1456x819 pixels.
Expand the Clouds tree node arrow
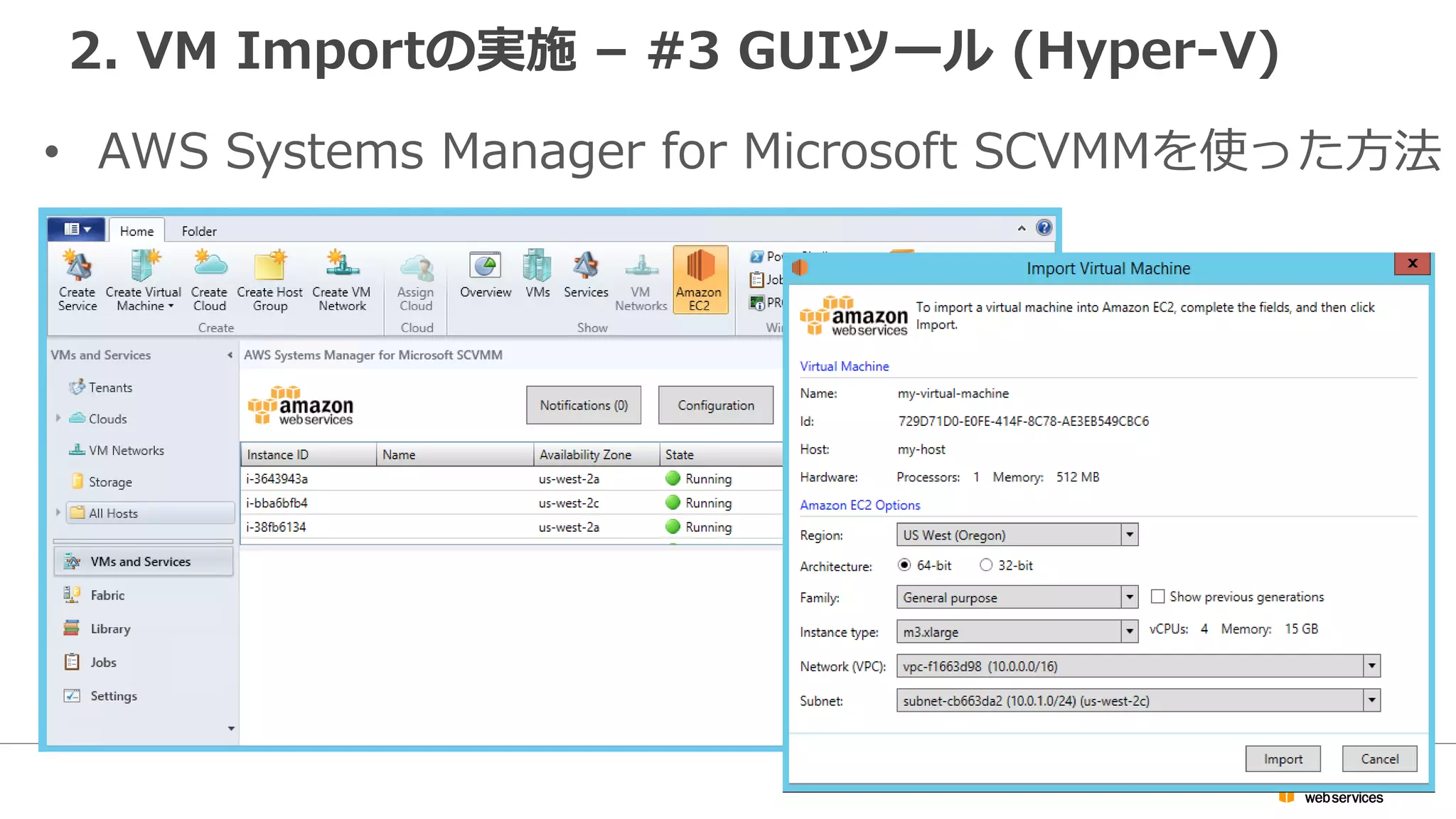click(58, 418)
